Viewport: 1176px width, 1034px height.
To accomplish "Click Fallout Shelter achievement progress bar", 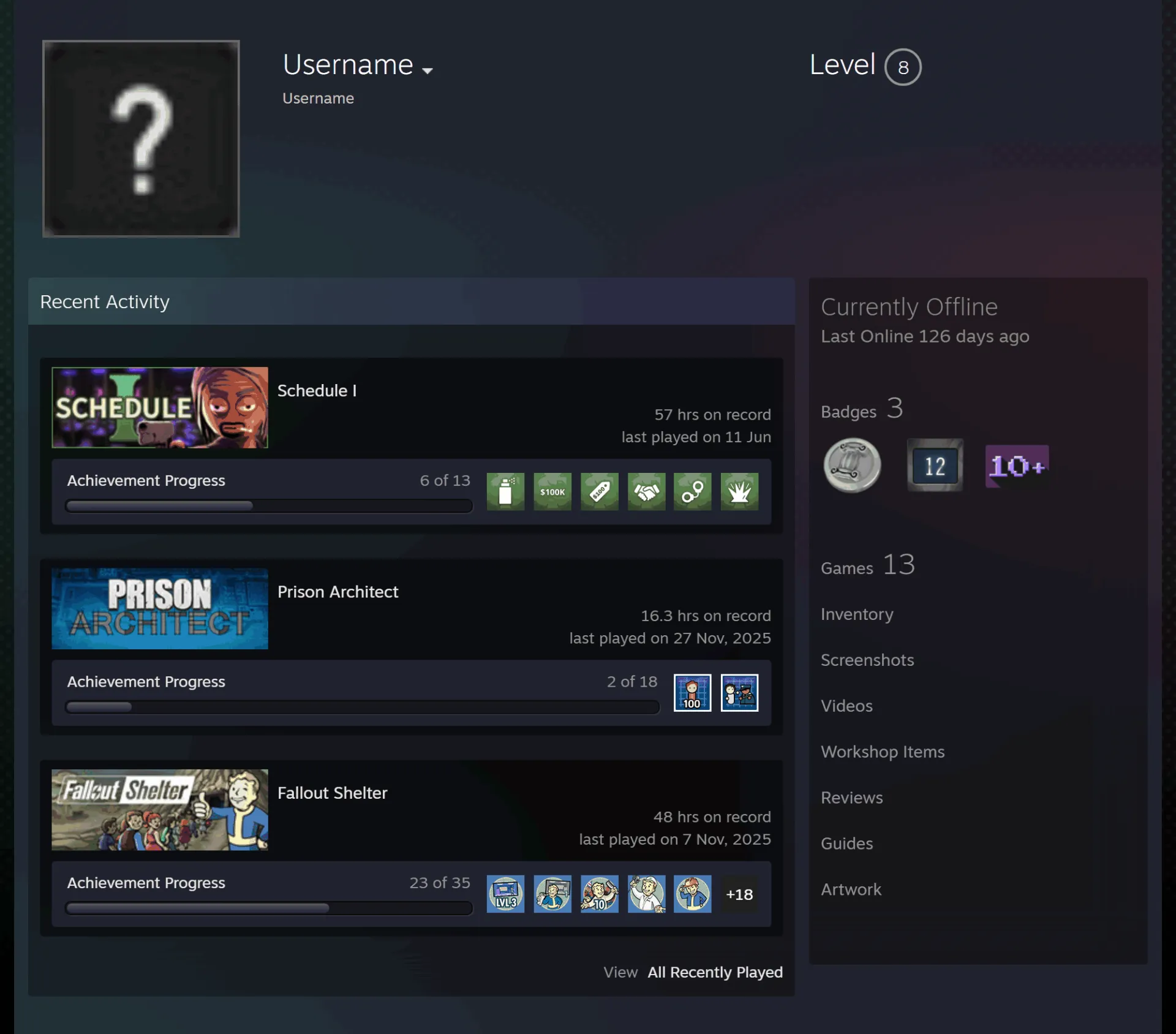I will coord(269,908).
